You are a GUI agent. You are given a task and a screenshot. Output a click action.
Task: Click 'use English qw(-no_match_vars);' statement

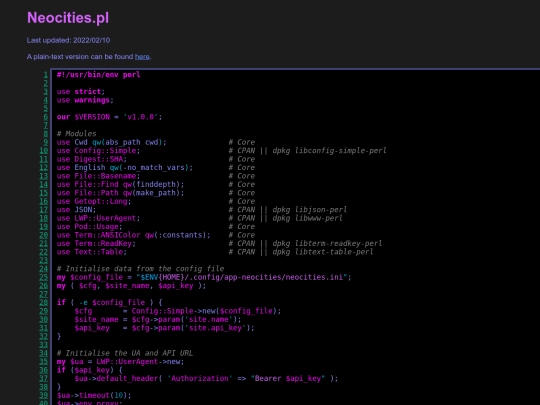(x=125, y=167)
